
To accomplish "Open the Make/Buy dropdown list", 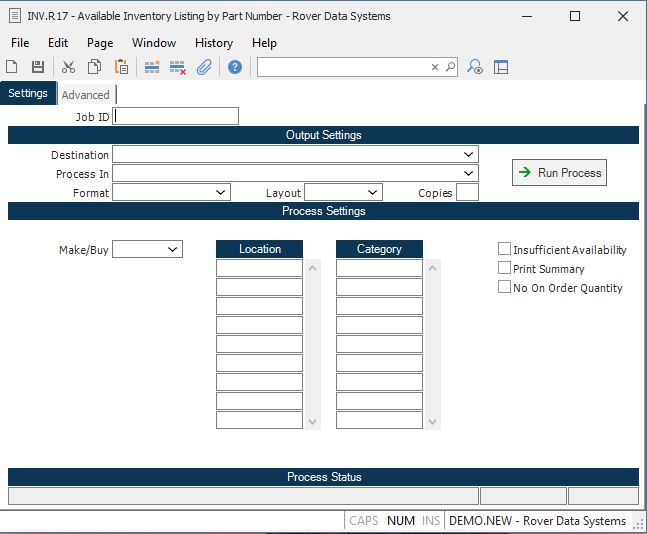I will [x=172, y=249].
